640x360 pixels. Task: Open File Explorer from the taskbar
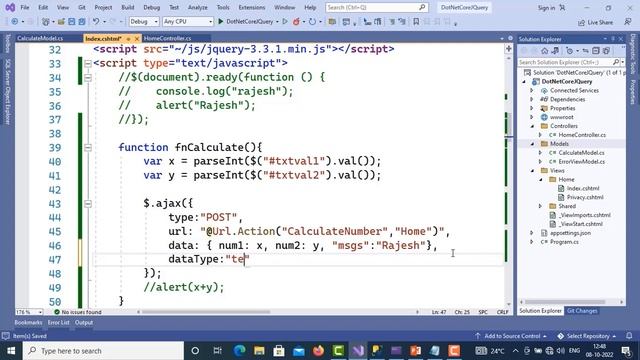click(259, 351)
